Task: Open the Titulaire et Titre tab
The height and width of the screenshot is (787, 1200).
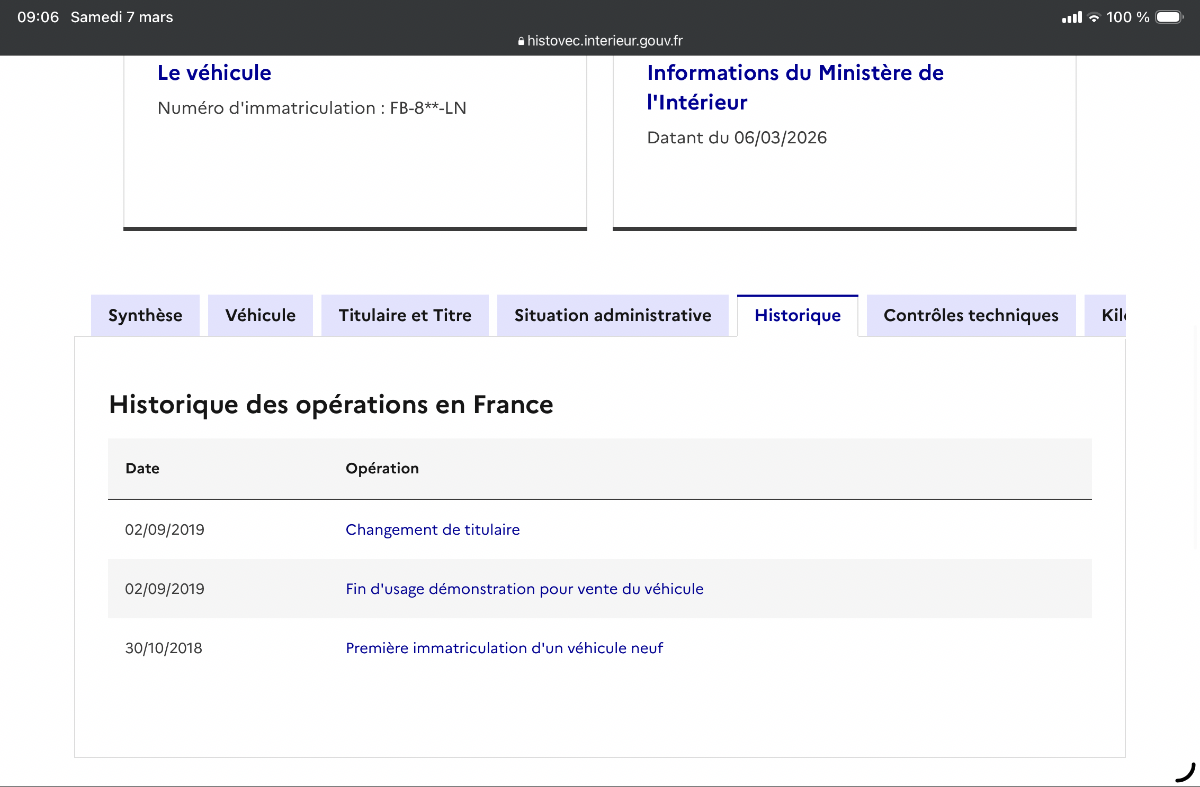Action: (x=405, y=316)
